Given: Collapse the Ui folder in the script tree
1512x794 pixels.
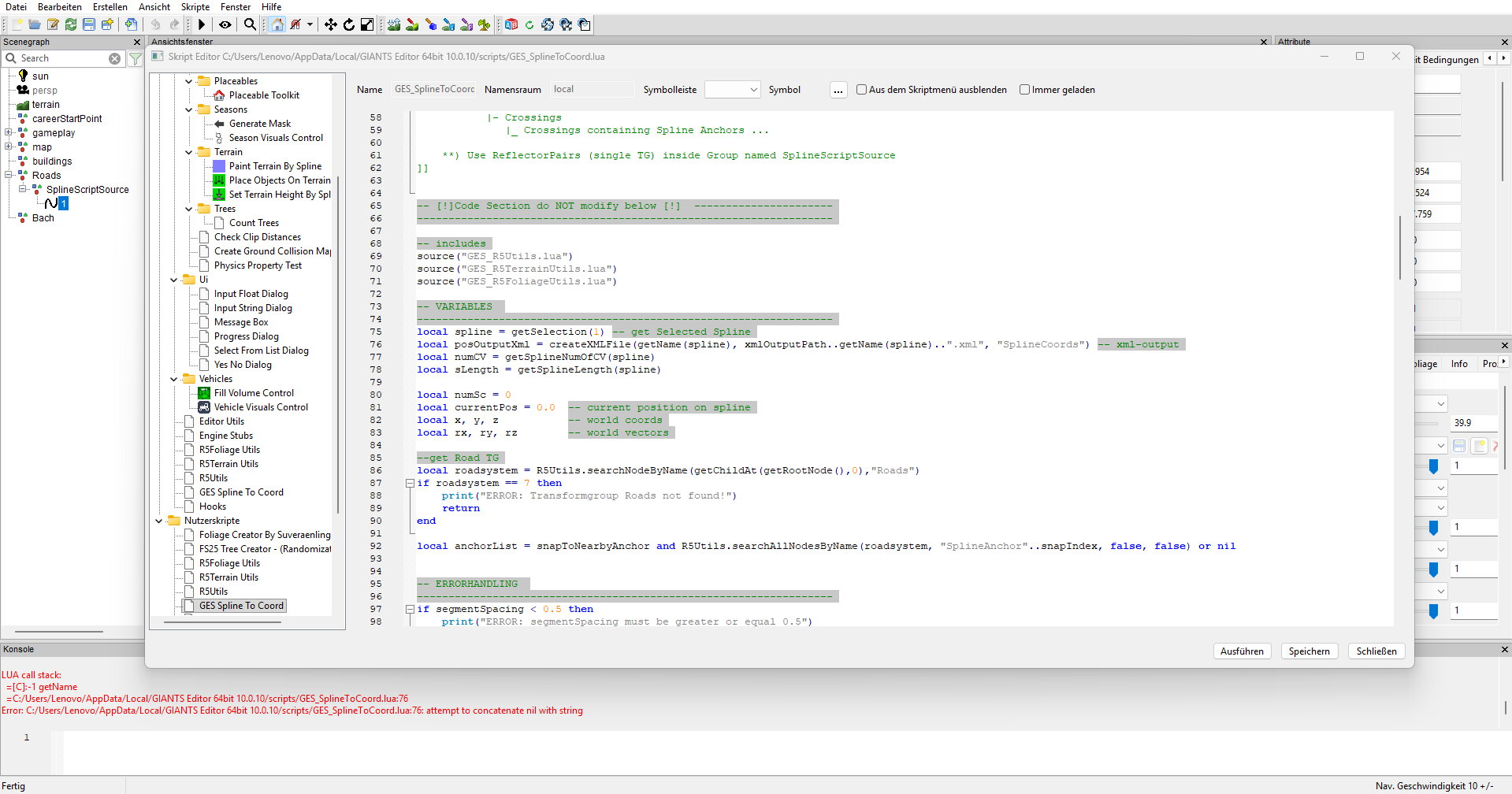Looking at the screenshot, I should pyautogui.click(x=174, y=280).
